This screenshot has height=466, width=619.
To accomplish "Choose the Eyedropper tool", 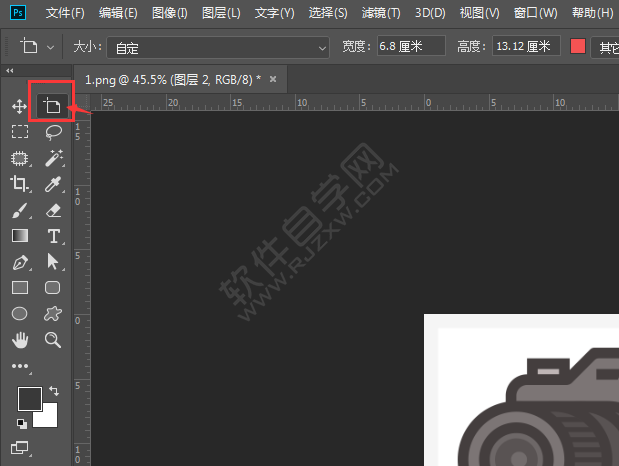I will point(54,184).
